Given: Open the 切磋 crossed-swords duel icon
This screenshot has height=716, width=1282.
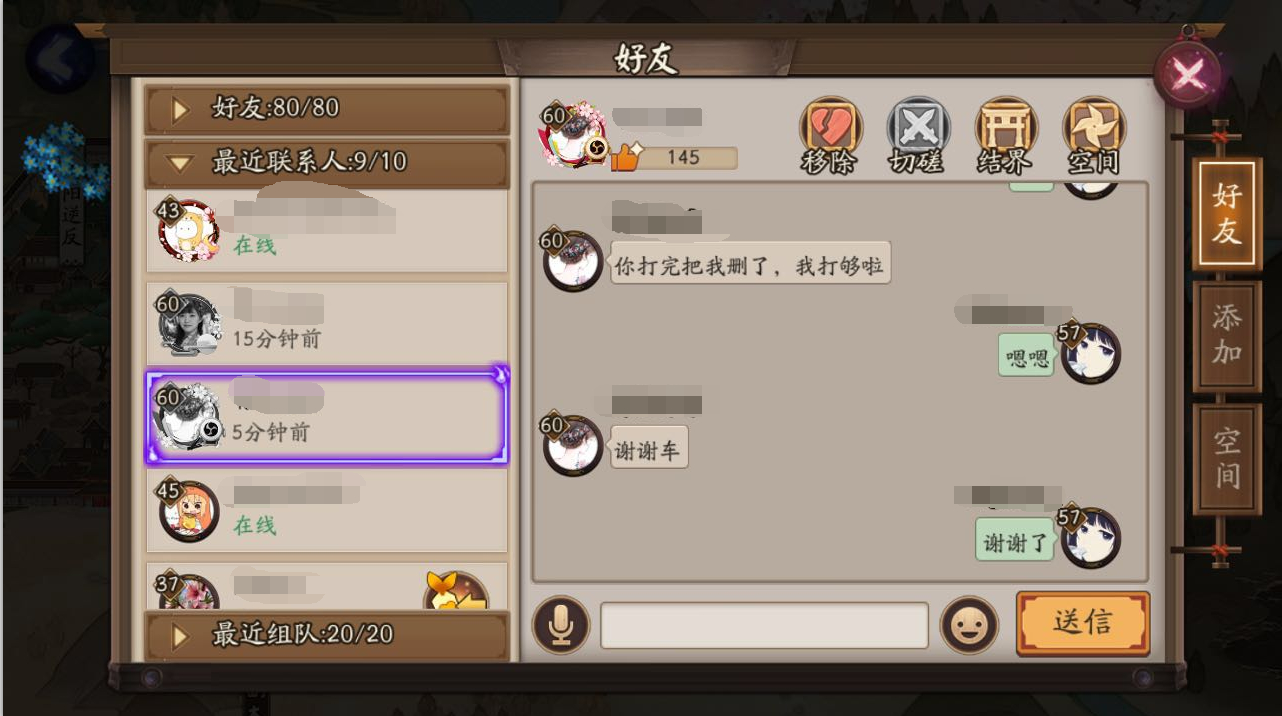Looking at the screenshot, I should [918, 134].
